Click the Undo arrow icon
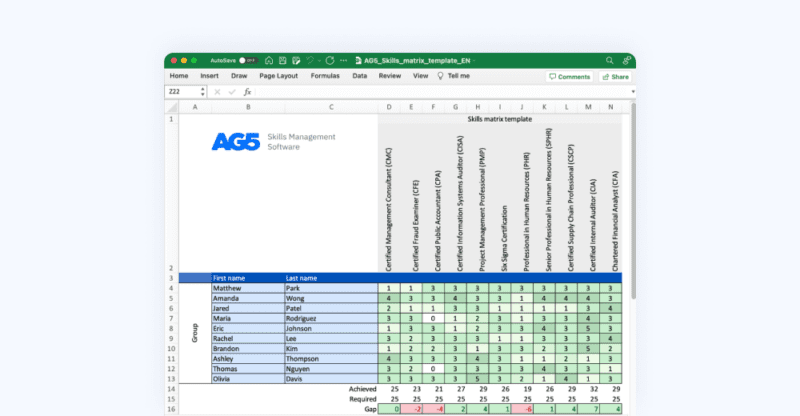The width and height of the screenshot is (800, 416). pos(310,60)
